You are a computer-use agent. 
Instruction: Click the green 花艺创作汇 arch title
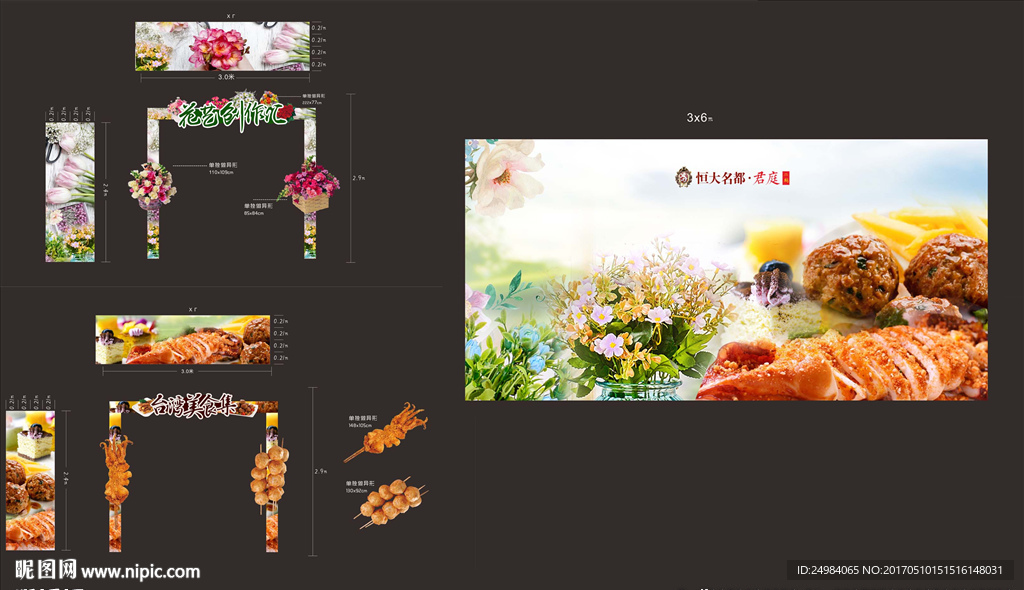click(x=235, y=113)
